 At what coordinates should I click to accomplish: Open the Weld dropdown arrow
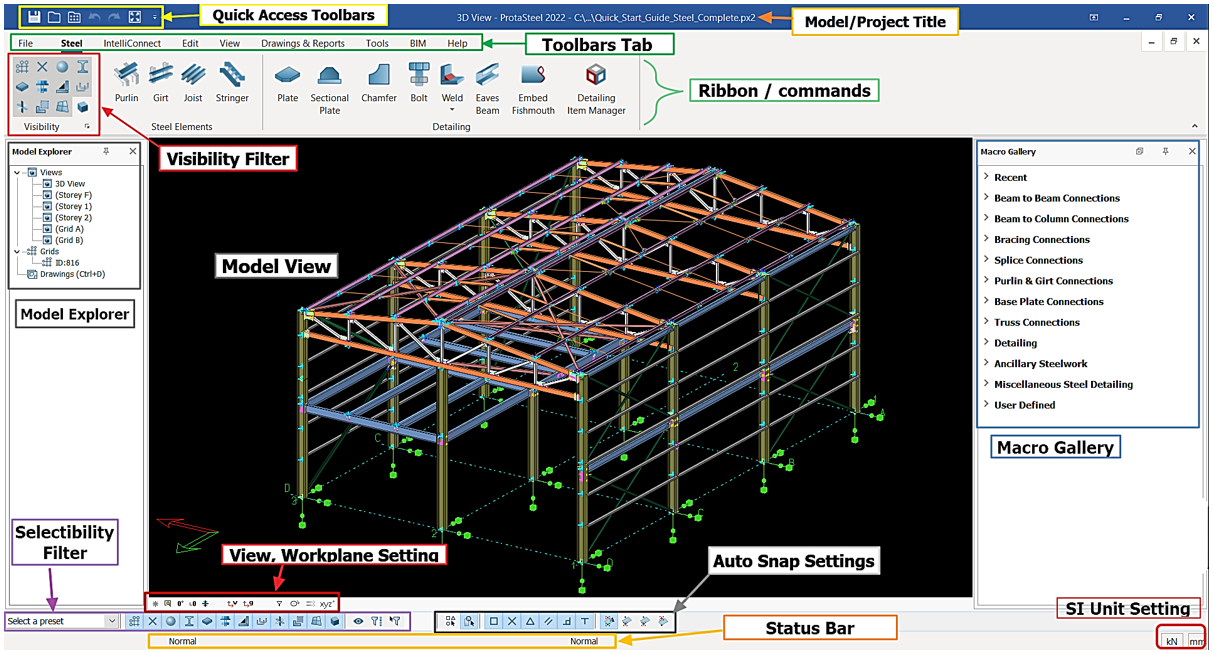pyautogui.click(x=452, y=110)
